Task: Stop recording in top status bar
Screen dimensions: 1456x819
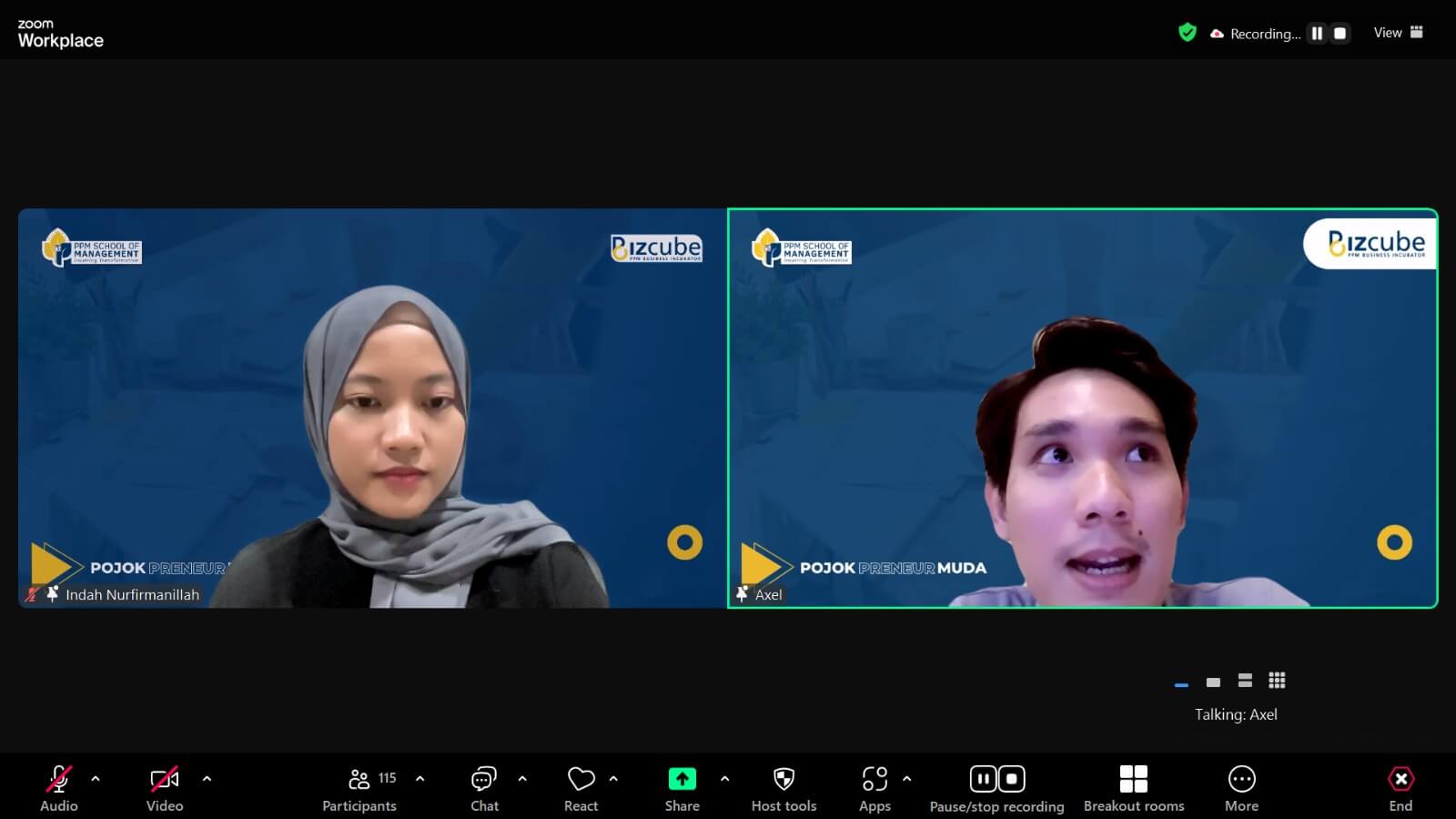Action: (x=1340, y=34)
